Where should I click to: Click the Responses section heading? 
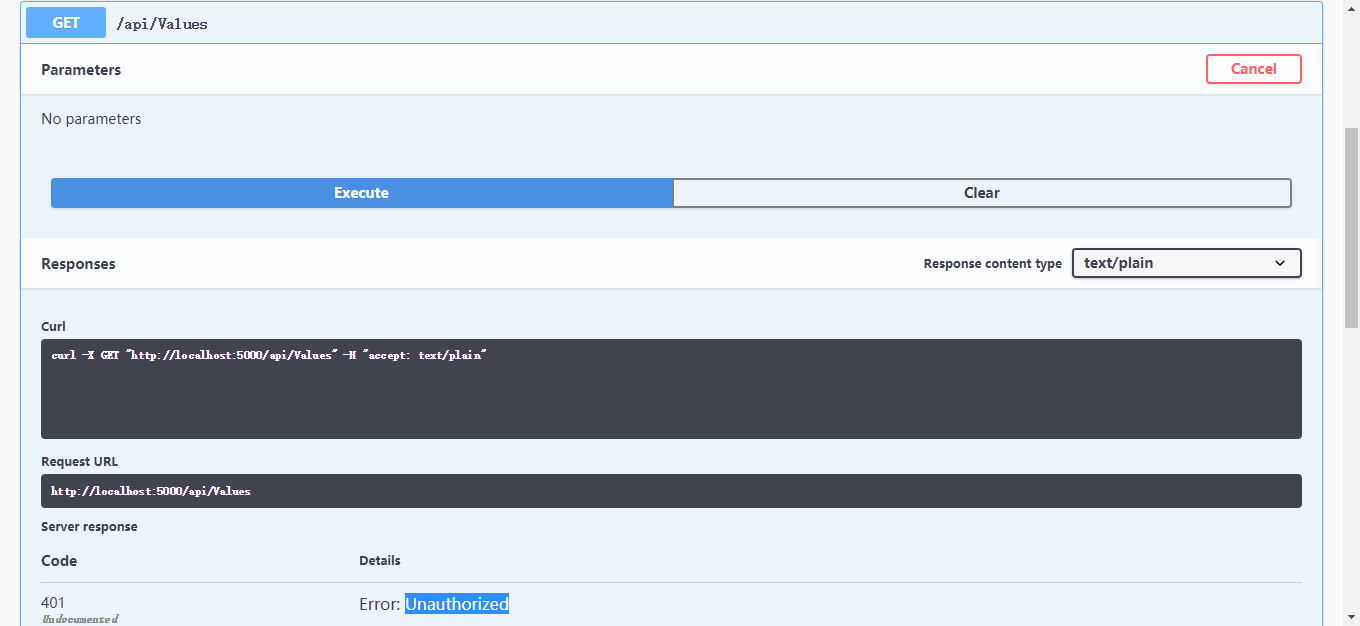click(x=78, y=264)
